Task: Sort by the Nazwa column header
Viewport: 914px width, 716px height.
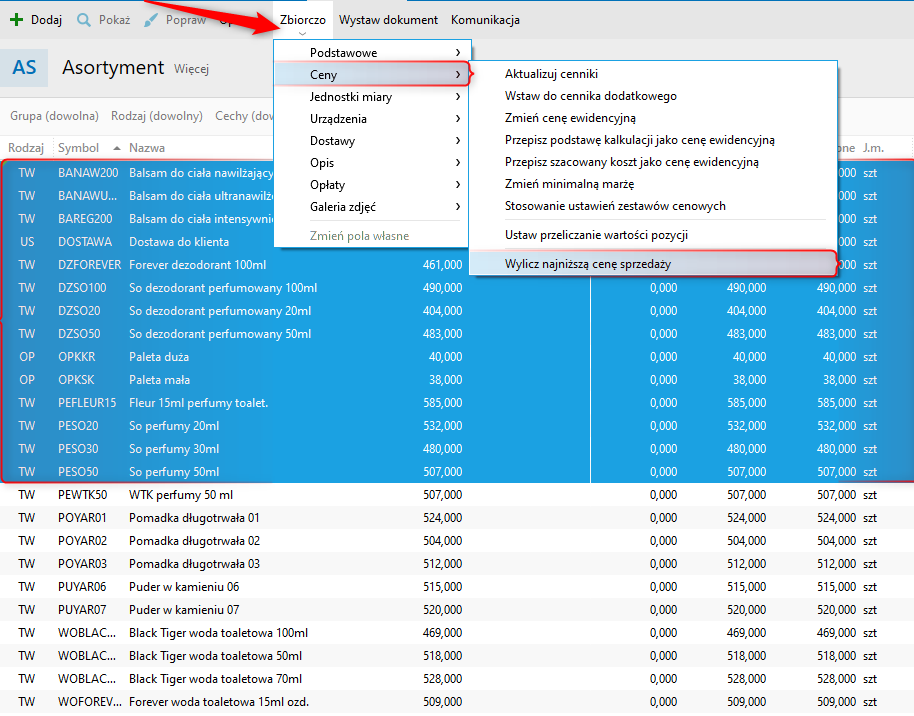Action: pyautogui.click(x=147, y=148)
